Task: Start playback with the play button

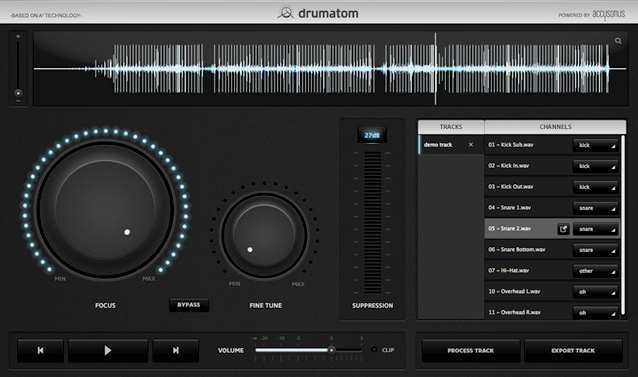Action: 108,350
